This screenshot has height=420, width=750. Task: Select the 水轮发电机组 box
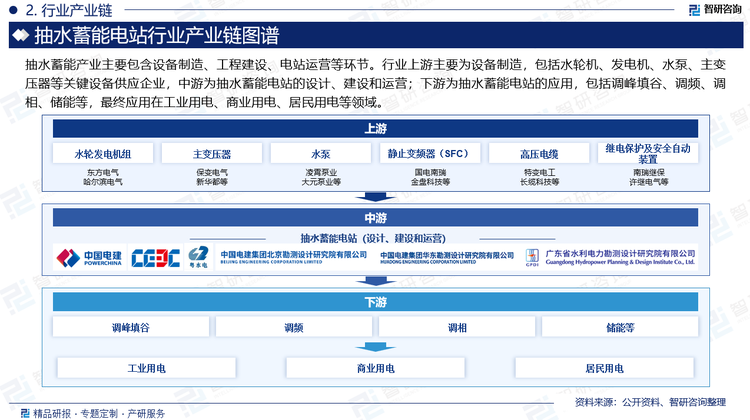tap(103, 154)
